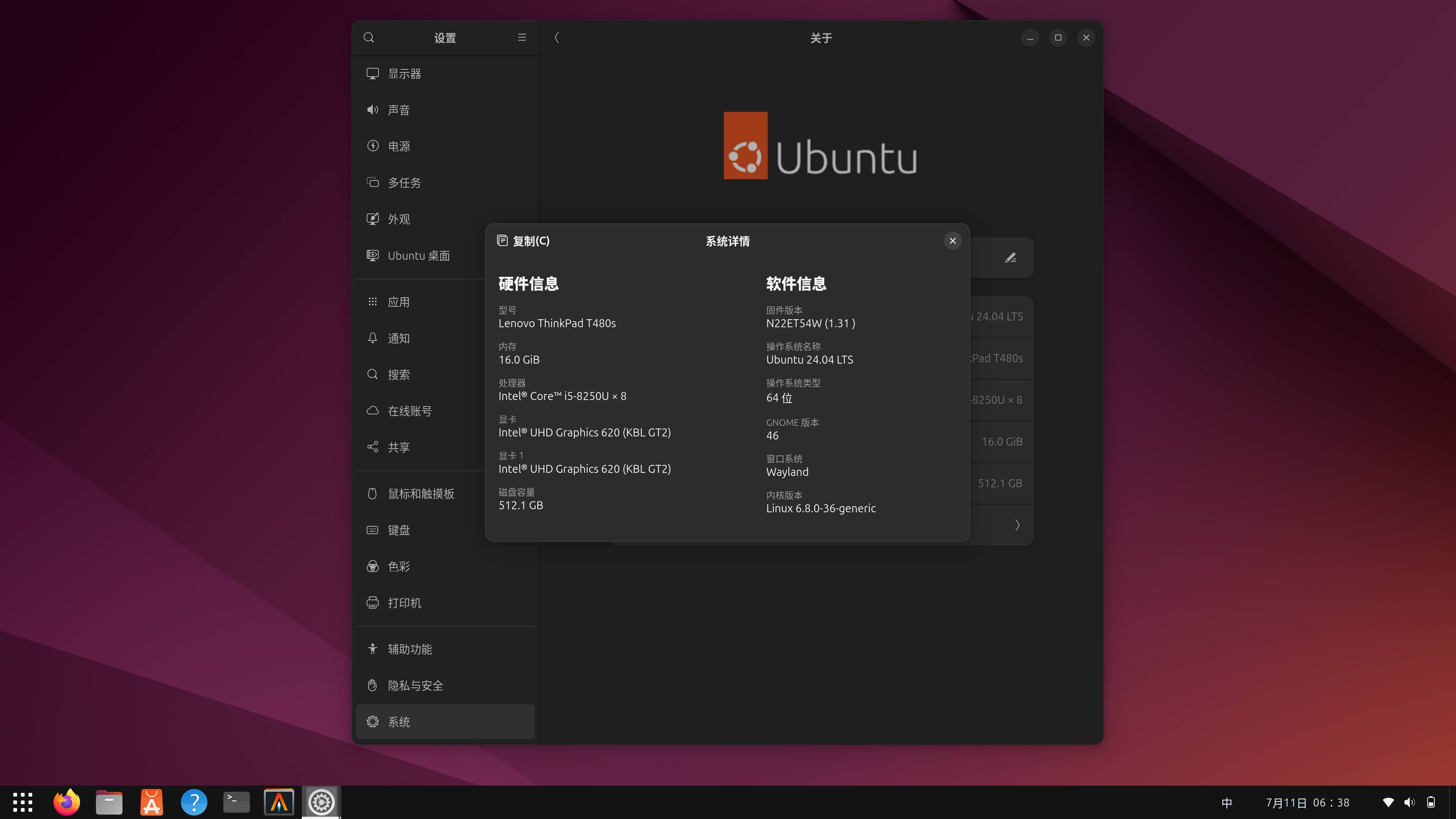Open Ubuntu 桌面 settings
Screen dimensions: 1456x819
tap(420, 256)
